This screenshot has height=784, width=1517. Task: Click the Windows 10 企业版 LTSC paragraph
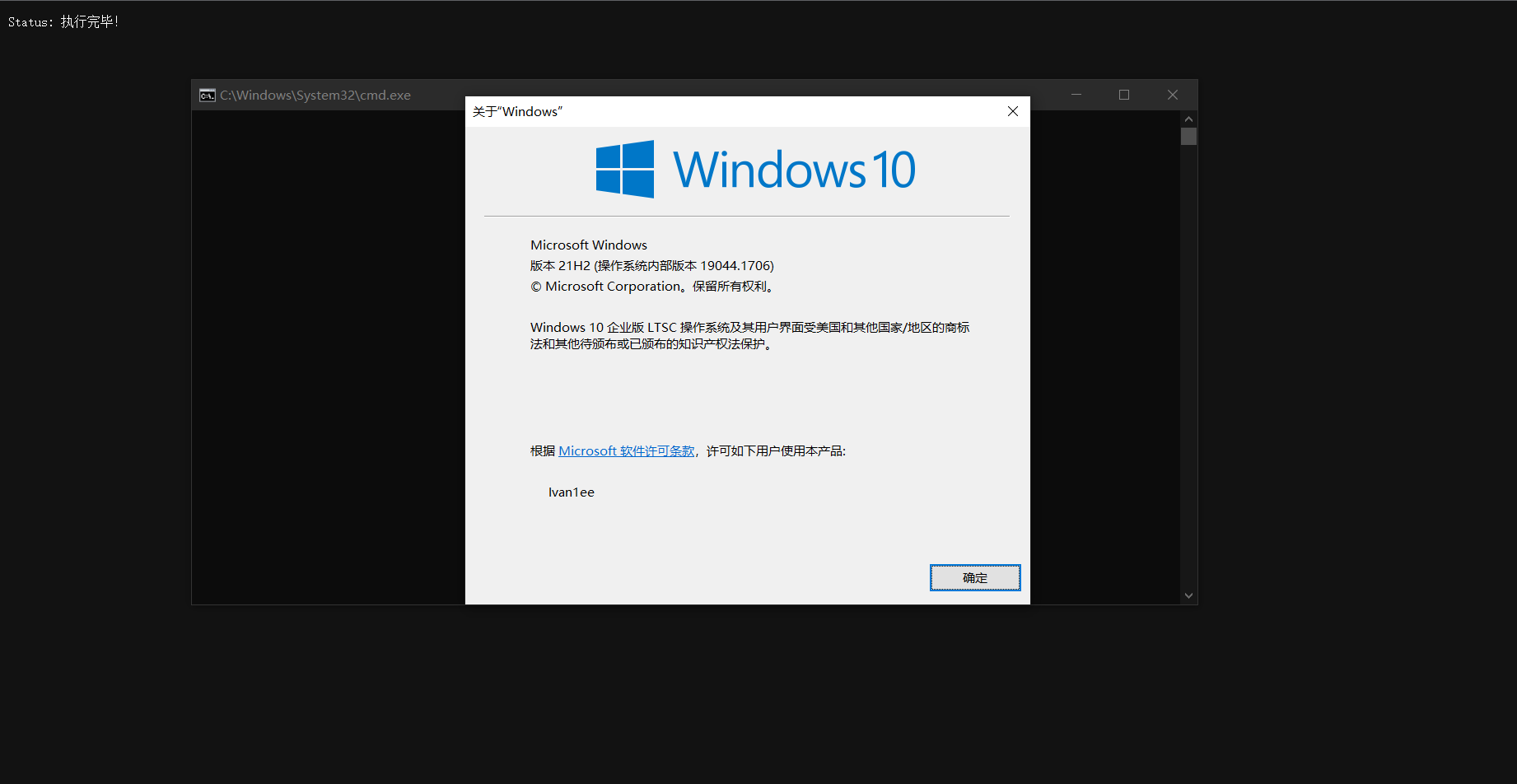pyautogui.click(x=749, y=336)
